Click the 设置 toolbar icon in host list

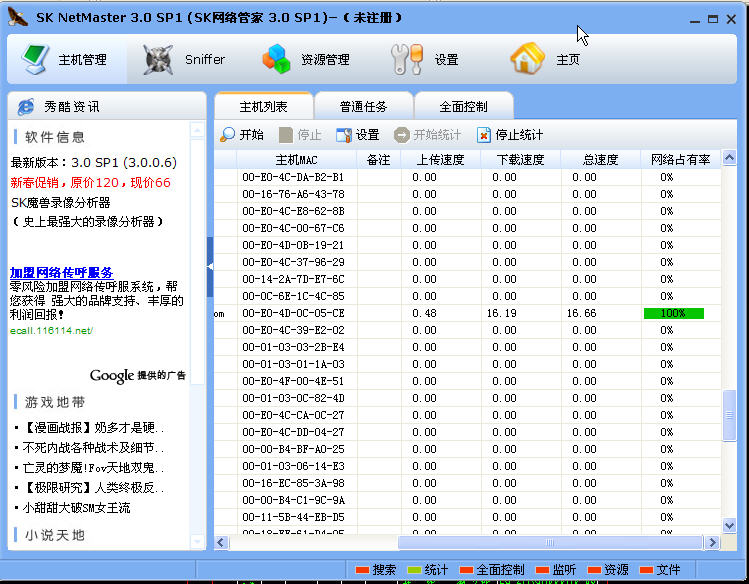pyautogui.click(x=343, y=135)
